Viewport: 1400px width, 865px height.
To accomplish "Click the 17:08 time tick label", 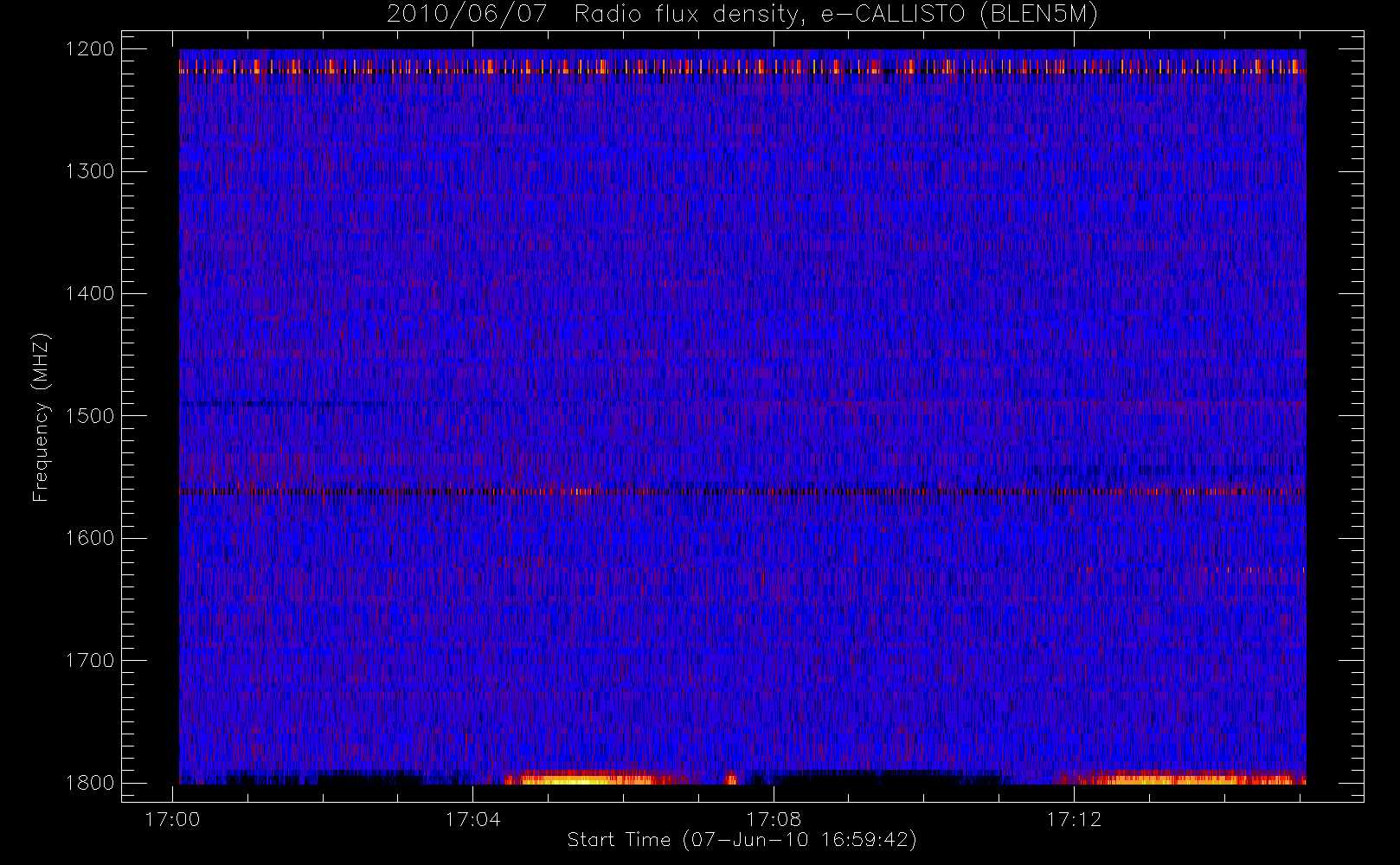I will coord(774,819).
